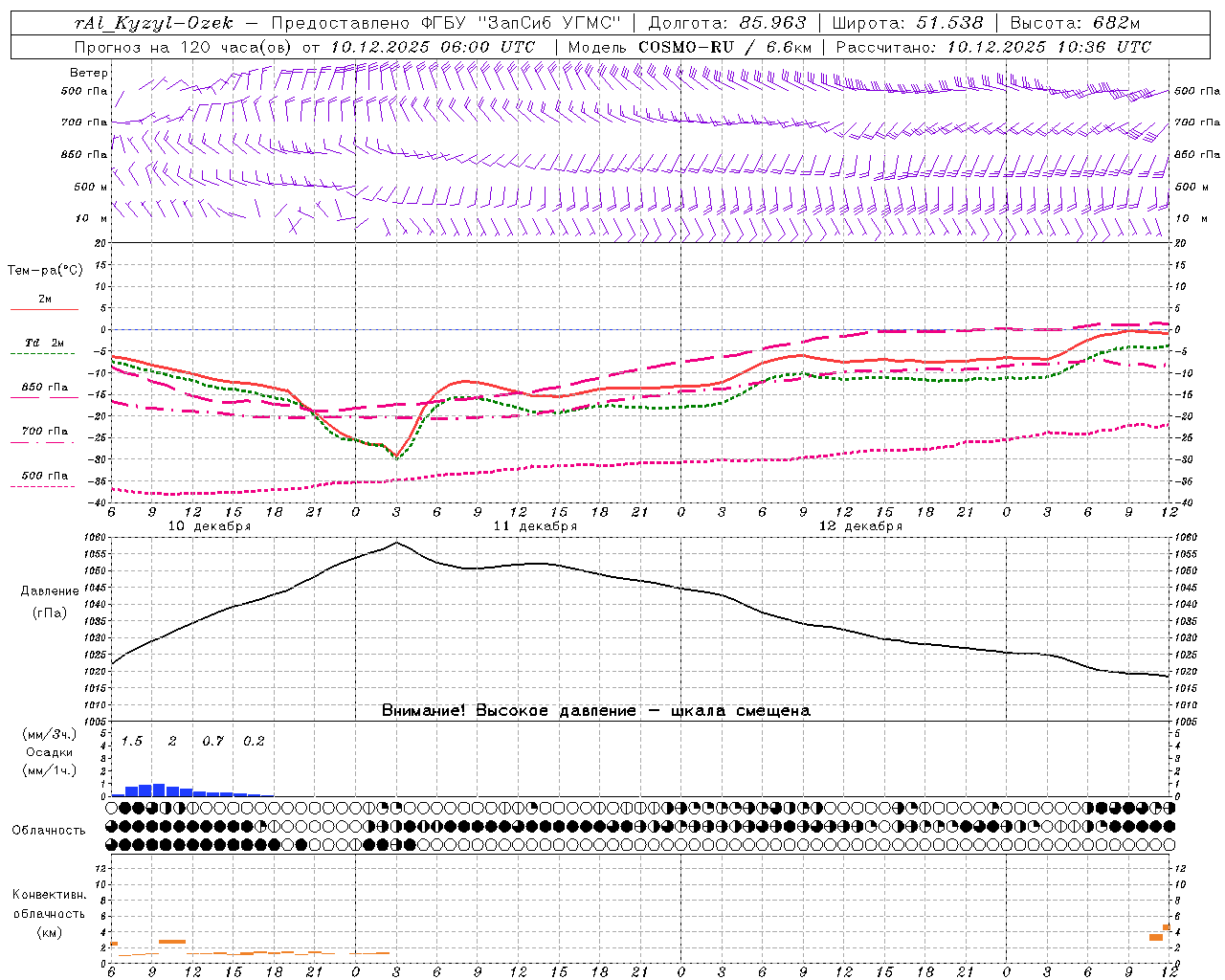1225x980 pixels.
Task: Click the Модель COSMO-RU / 6.6км text
Action: (690, 47)
